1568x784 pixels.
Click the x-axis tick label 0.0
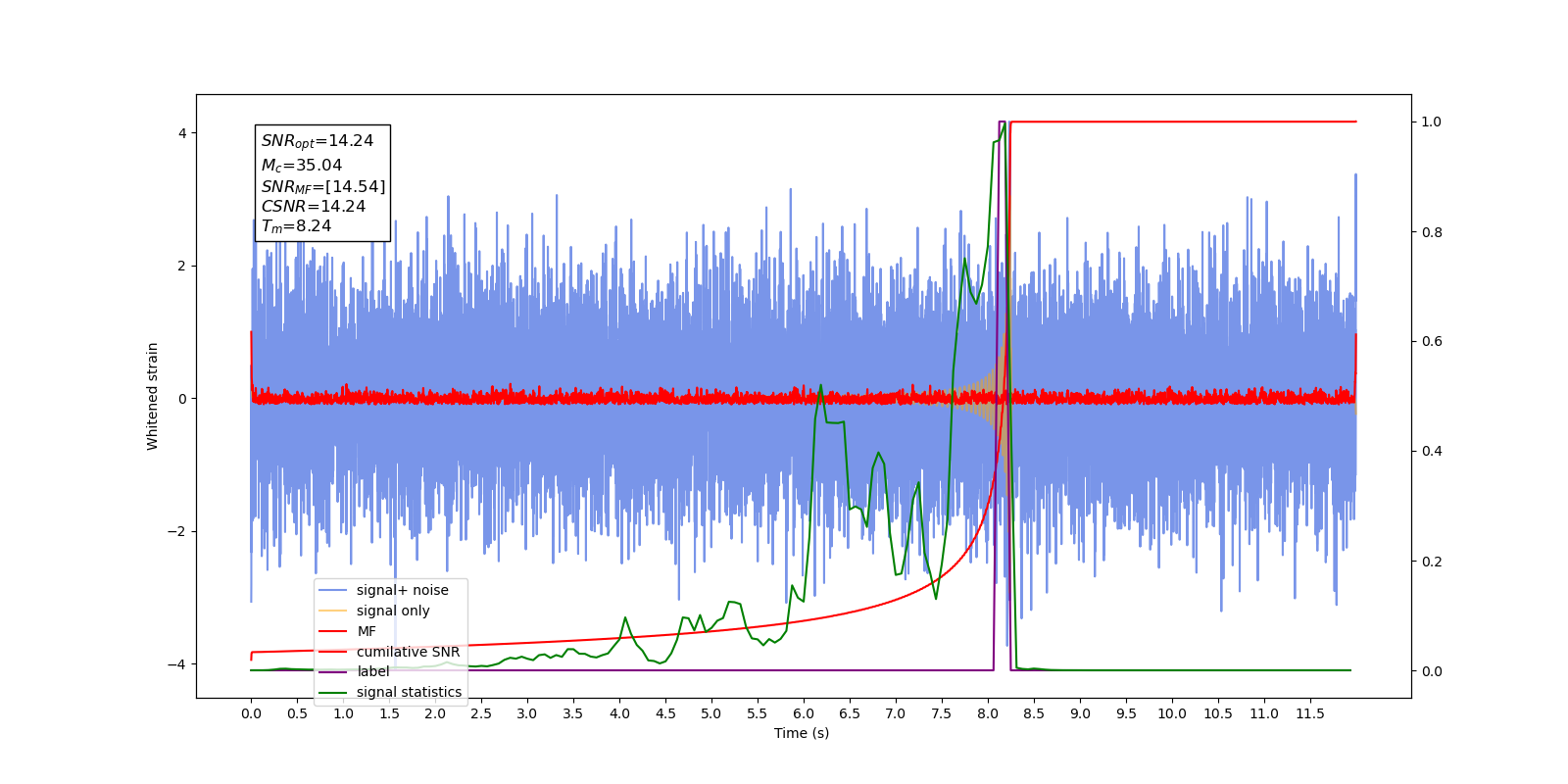251,713
